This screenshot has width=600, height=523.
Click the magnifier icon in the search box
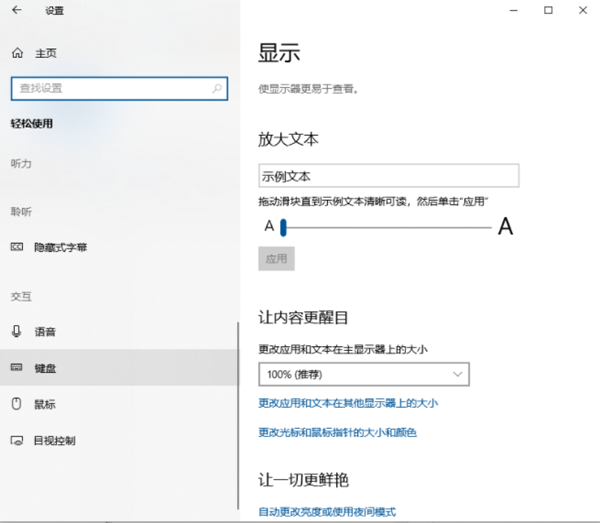(x=218, y=89)
